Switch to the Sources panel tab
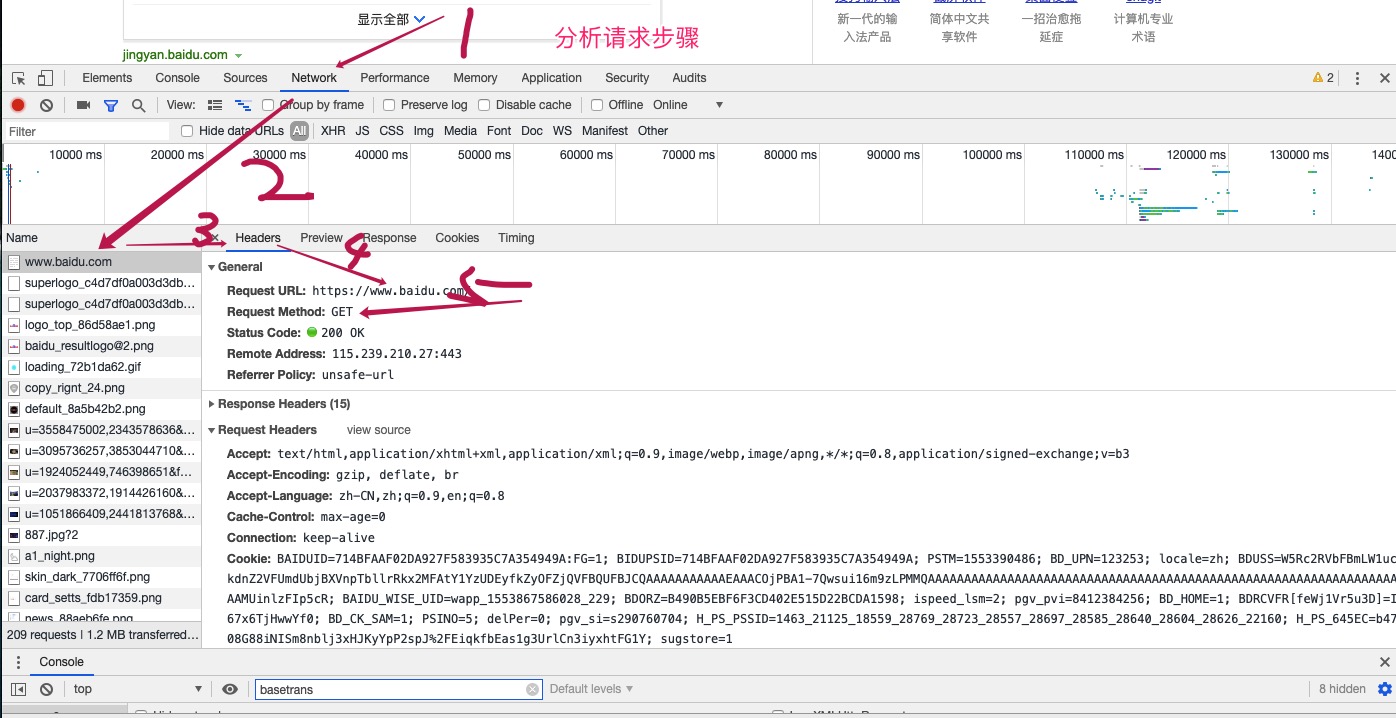This screenshot has width=1396, height=718. (245, 78)
